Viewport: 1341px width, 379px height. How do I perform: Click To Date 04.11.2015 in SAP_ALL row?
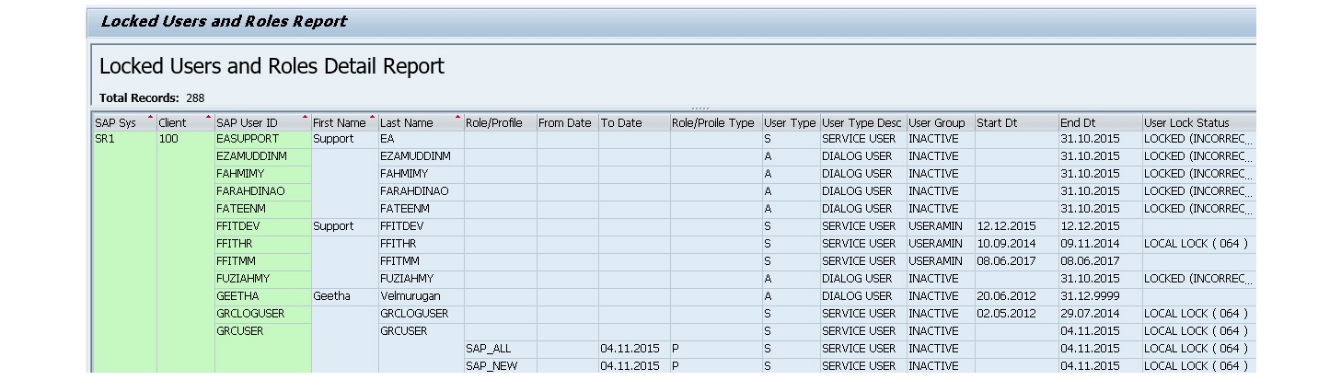tap(634, 348)
